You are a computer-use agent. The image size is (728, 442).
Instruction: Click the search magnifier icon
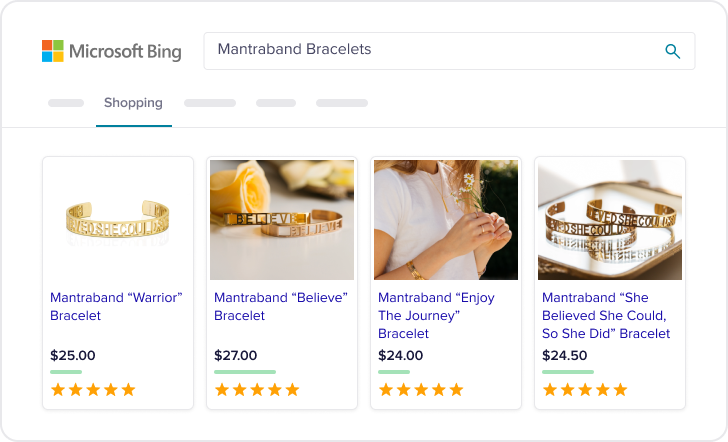672,51
